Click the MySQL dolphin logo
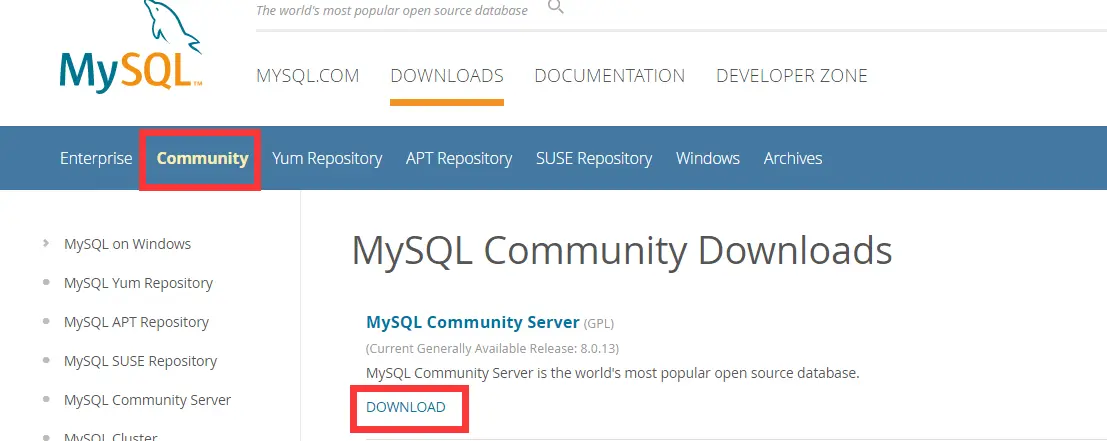 tap(131, 46)
